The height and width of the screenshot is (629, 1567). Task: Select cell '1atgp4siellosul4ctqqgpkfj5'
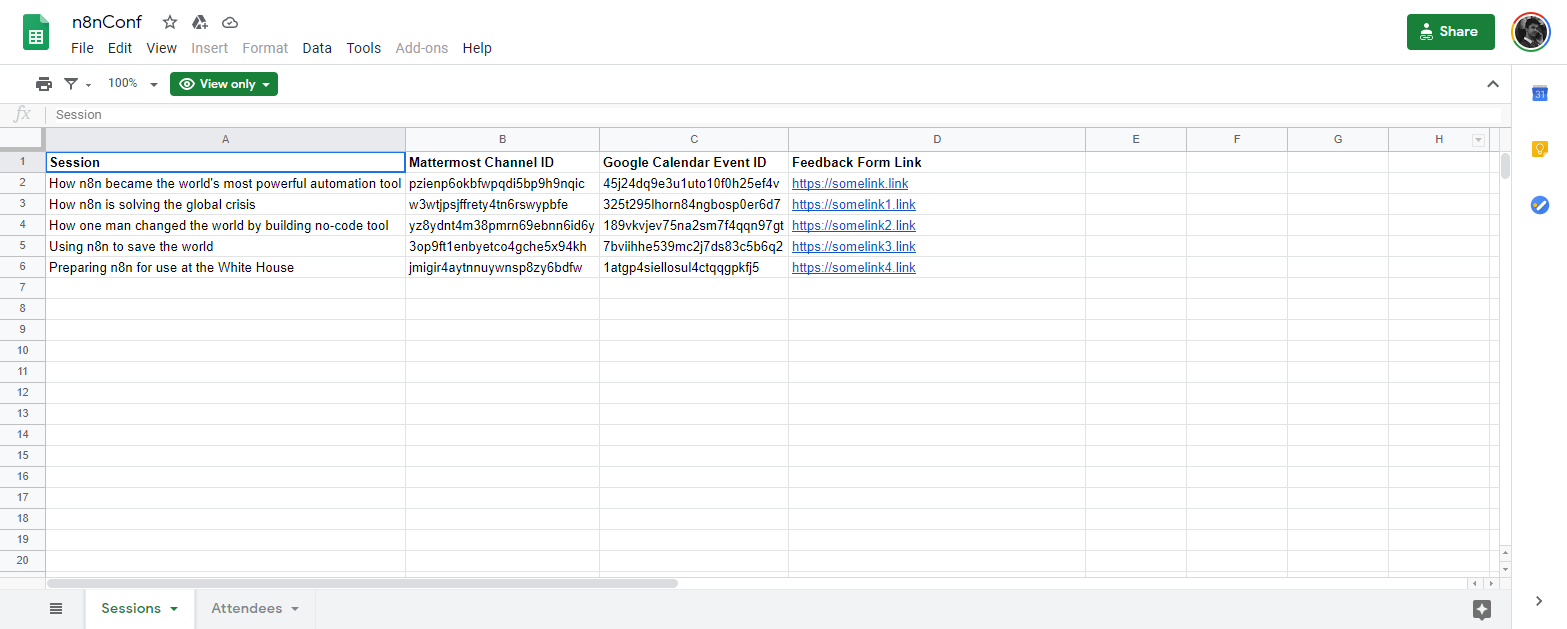pyautogui.click(x=694, y=267)
